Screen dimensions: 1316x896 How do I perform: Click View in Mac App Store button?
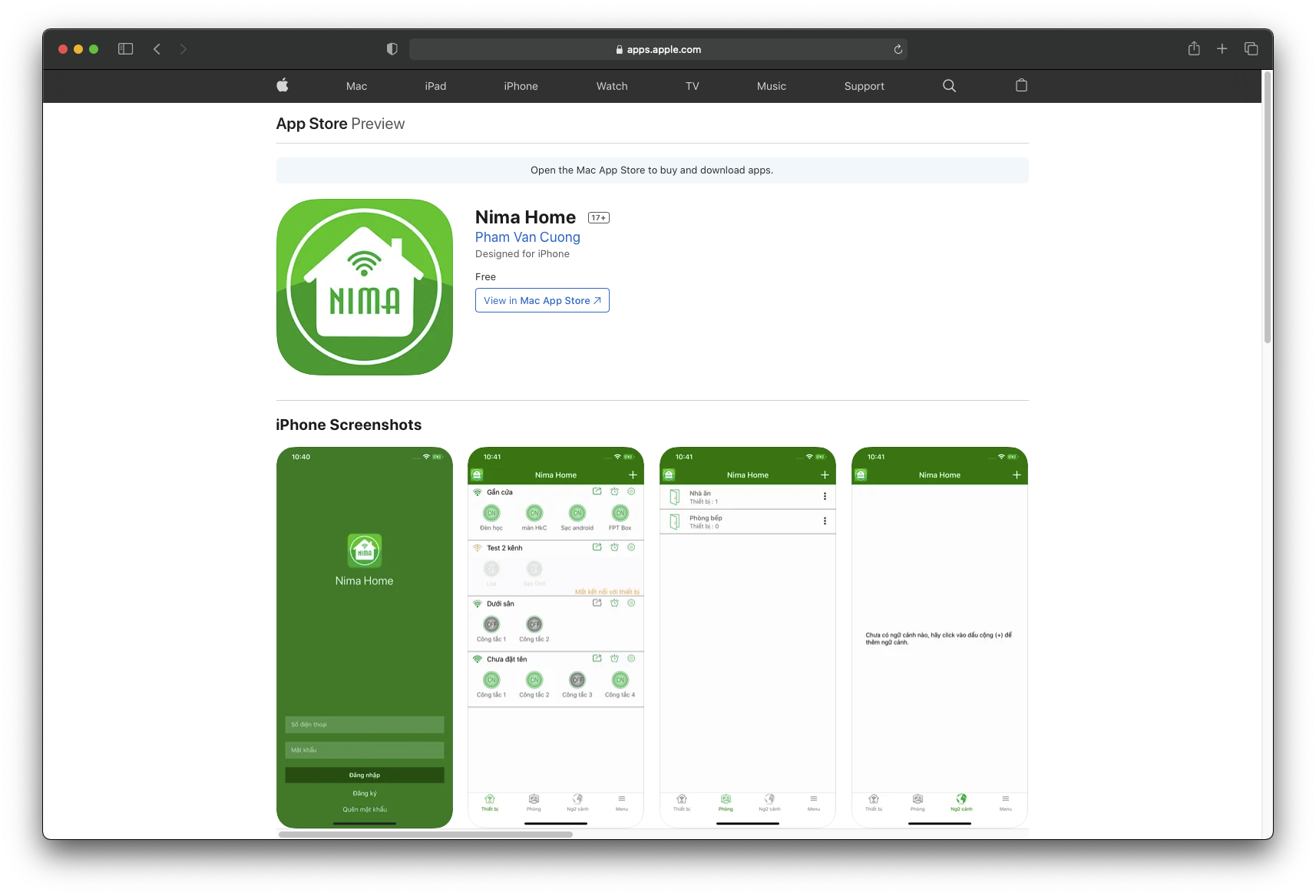pyautogui.click(x=542, y=300)
